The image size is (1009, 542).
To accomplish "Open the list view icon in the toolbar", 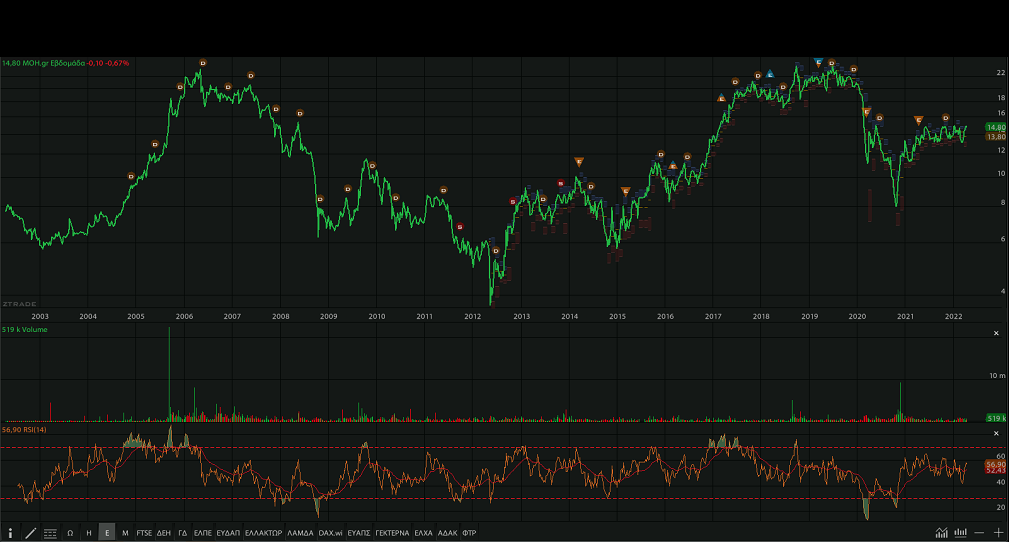I will pos(50,533).
